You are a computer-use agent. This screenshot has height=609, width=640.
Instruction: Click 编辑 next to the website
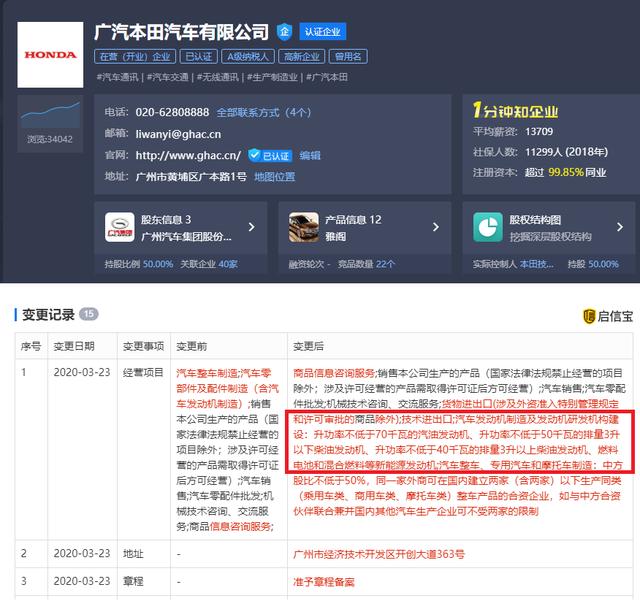pyautogui.click(x=310, y=156)
